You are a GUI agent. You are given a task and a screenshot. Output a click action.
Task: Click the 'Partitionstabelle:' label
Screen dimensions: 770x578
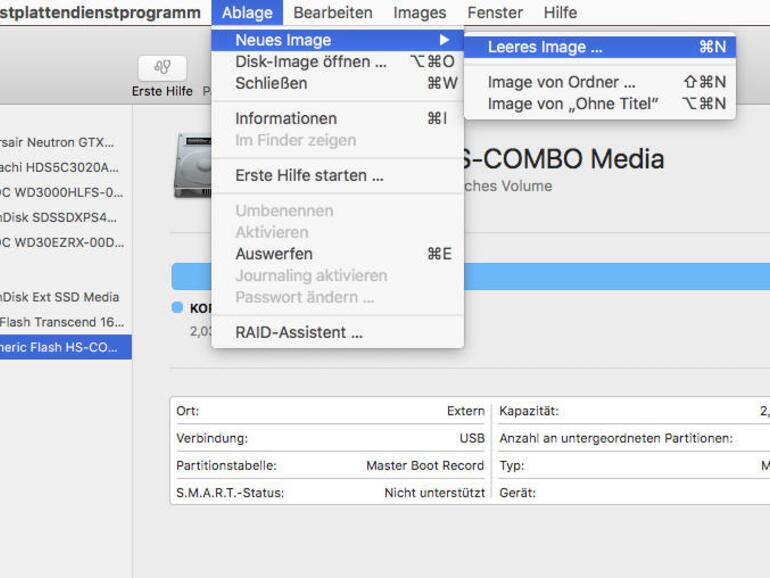click(226, 466)
